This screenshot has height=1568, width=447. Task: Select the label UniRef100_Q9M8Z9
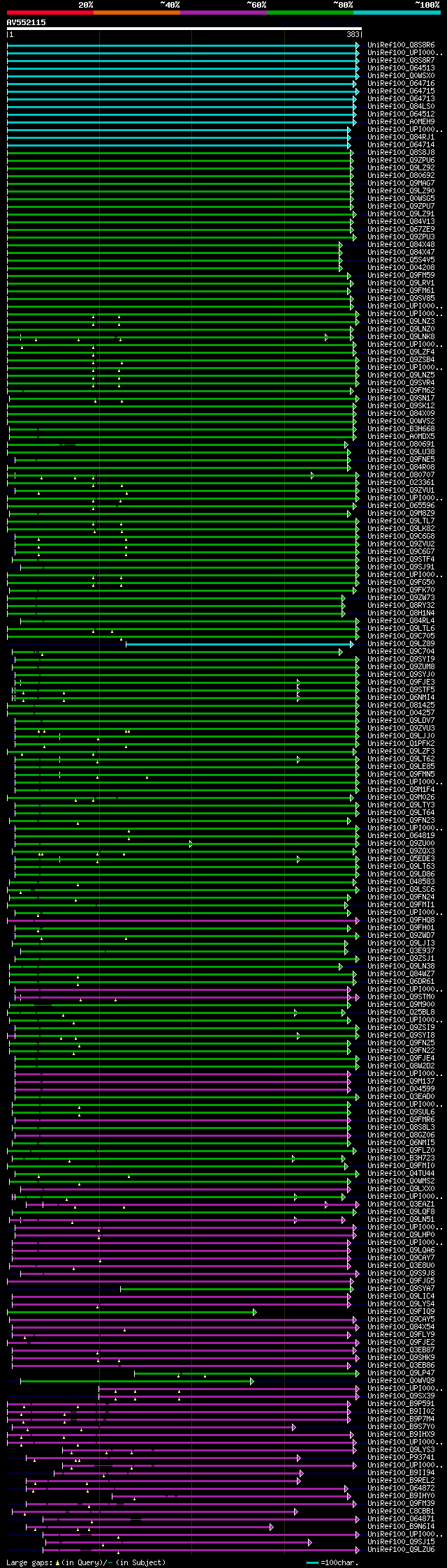401,514
